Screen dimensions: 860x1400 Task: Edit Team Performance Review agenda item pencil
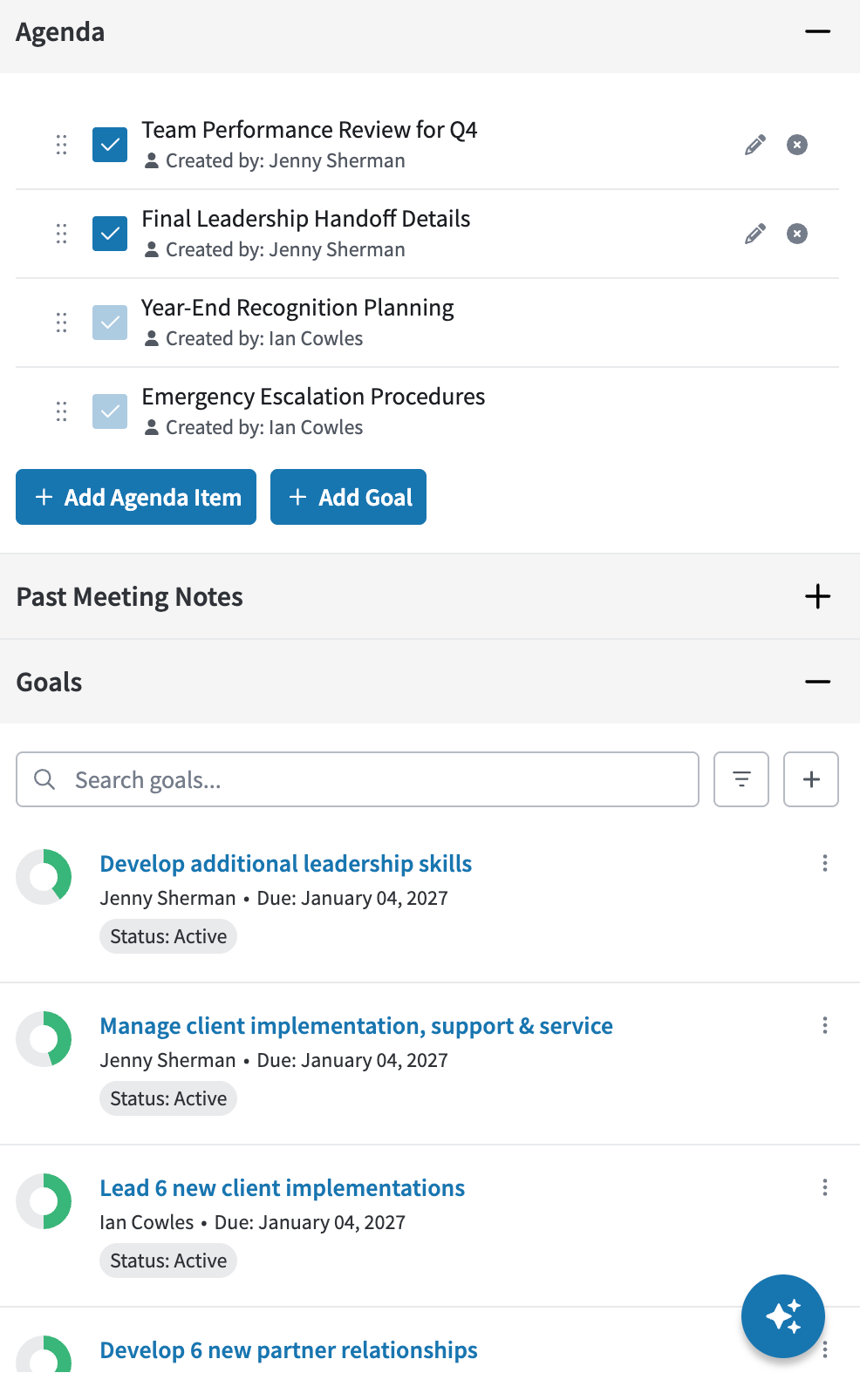click(755, 145)
